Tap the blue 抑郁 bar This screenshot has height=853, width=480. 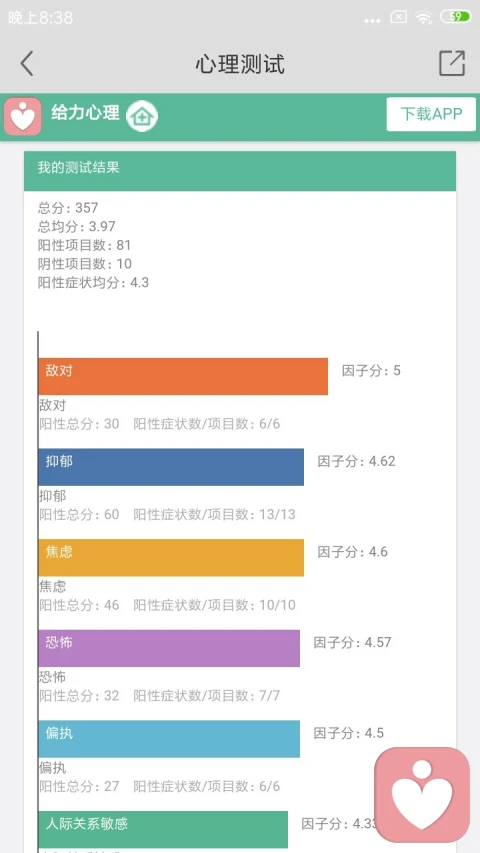[x=171, y=467]
